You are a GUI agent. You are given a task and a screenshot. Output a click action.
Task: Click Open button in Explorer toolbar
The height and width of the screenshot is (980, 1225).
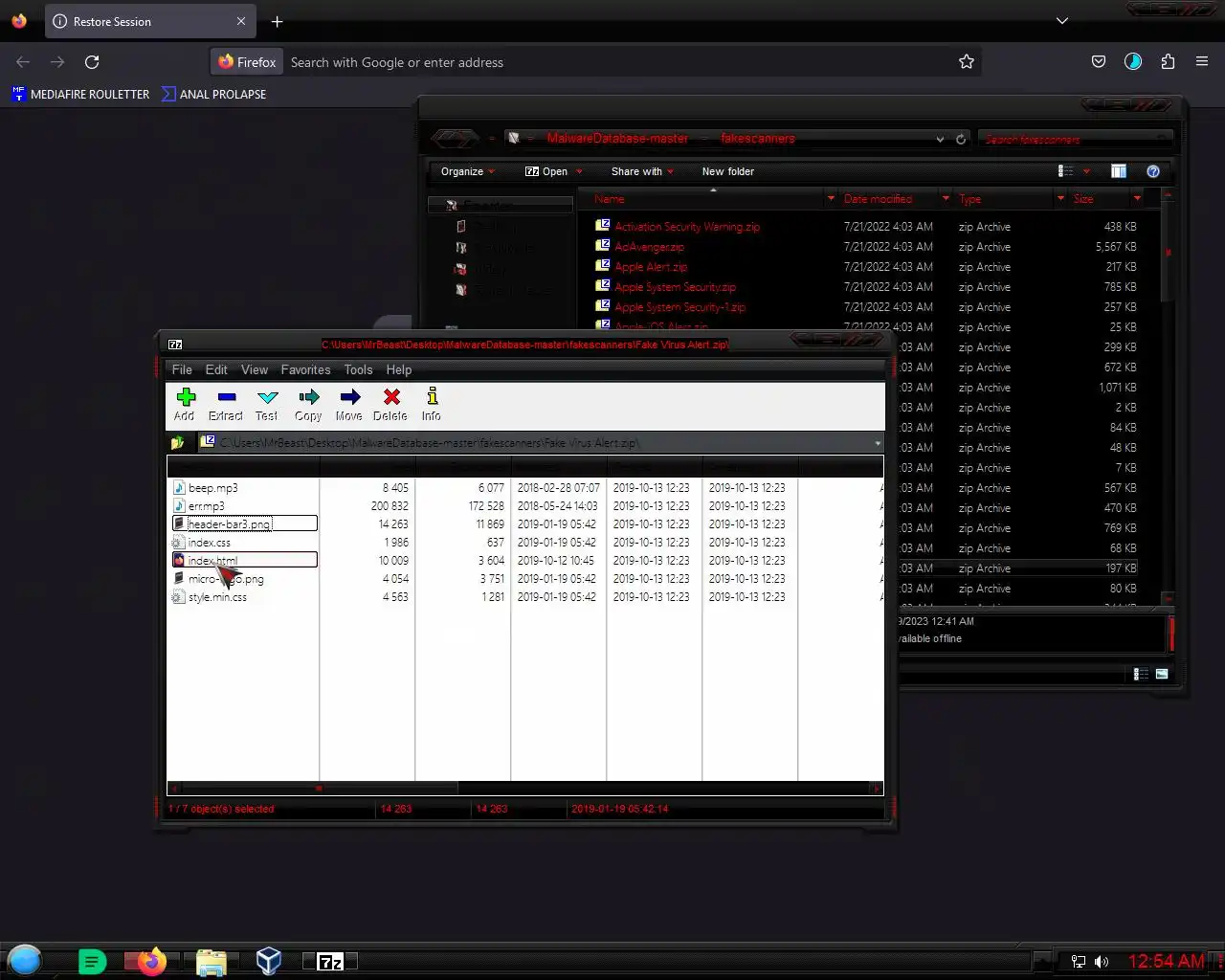pos(546,171)
